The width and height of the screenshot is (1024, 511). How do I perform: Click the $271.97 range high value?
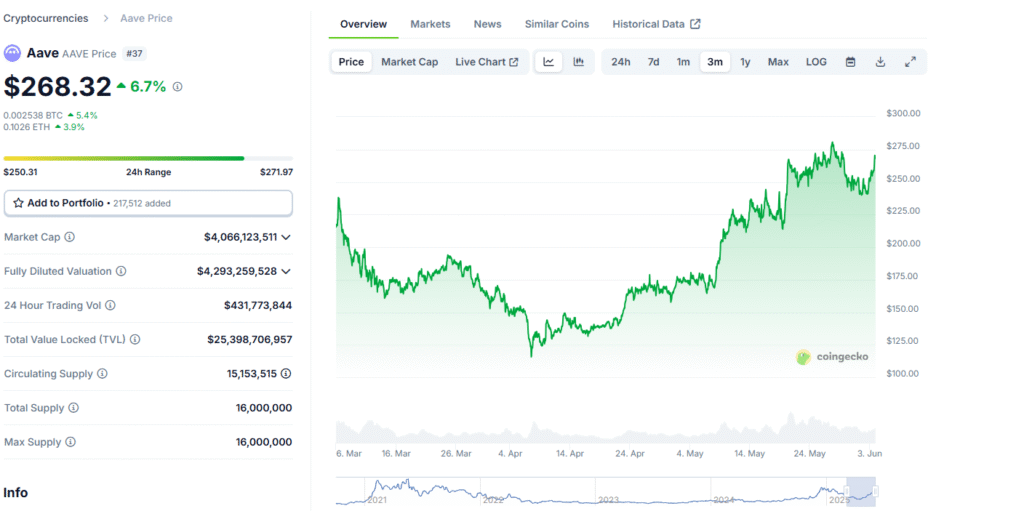(x=276, y=173)
